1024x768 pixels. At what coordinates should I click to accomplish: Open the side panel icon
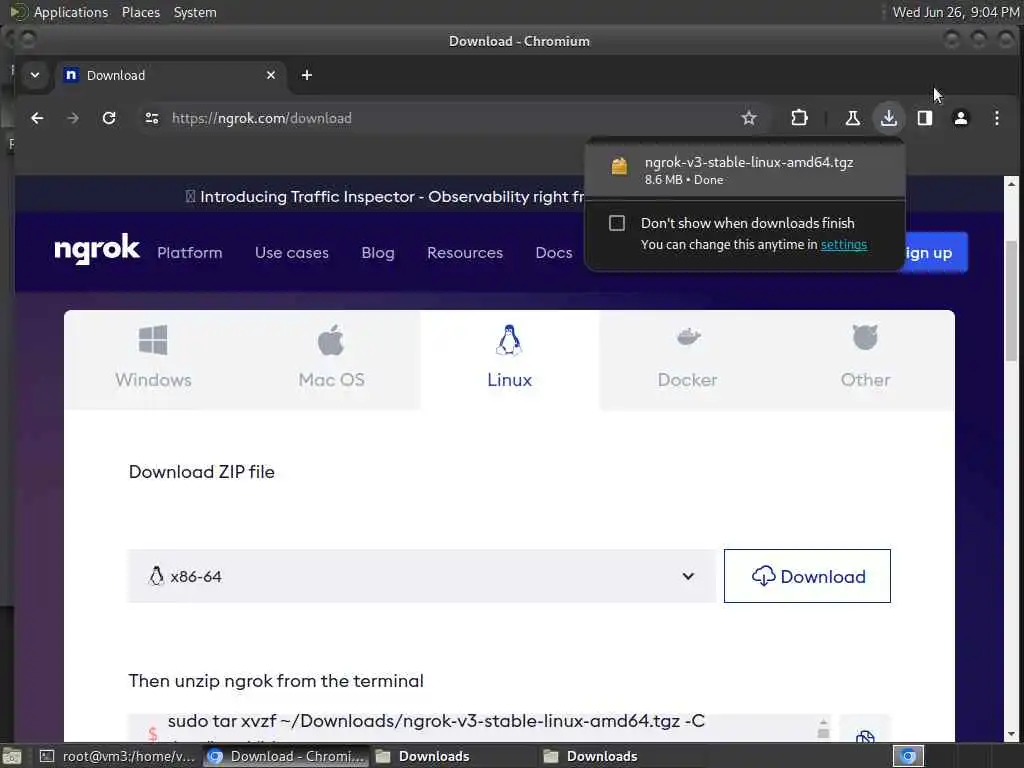[x=925, y=118]
